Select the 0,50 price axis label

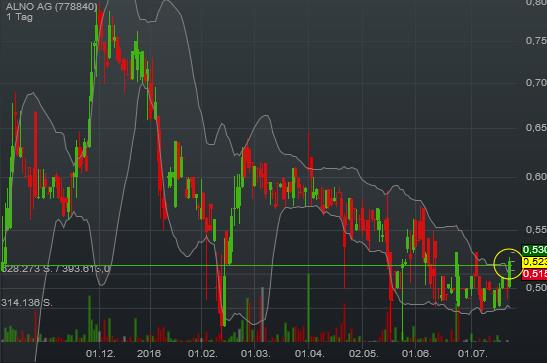coord(536,288)
